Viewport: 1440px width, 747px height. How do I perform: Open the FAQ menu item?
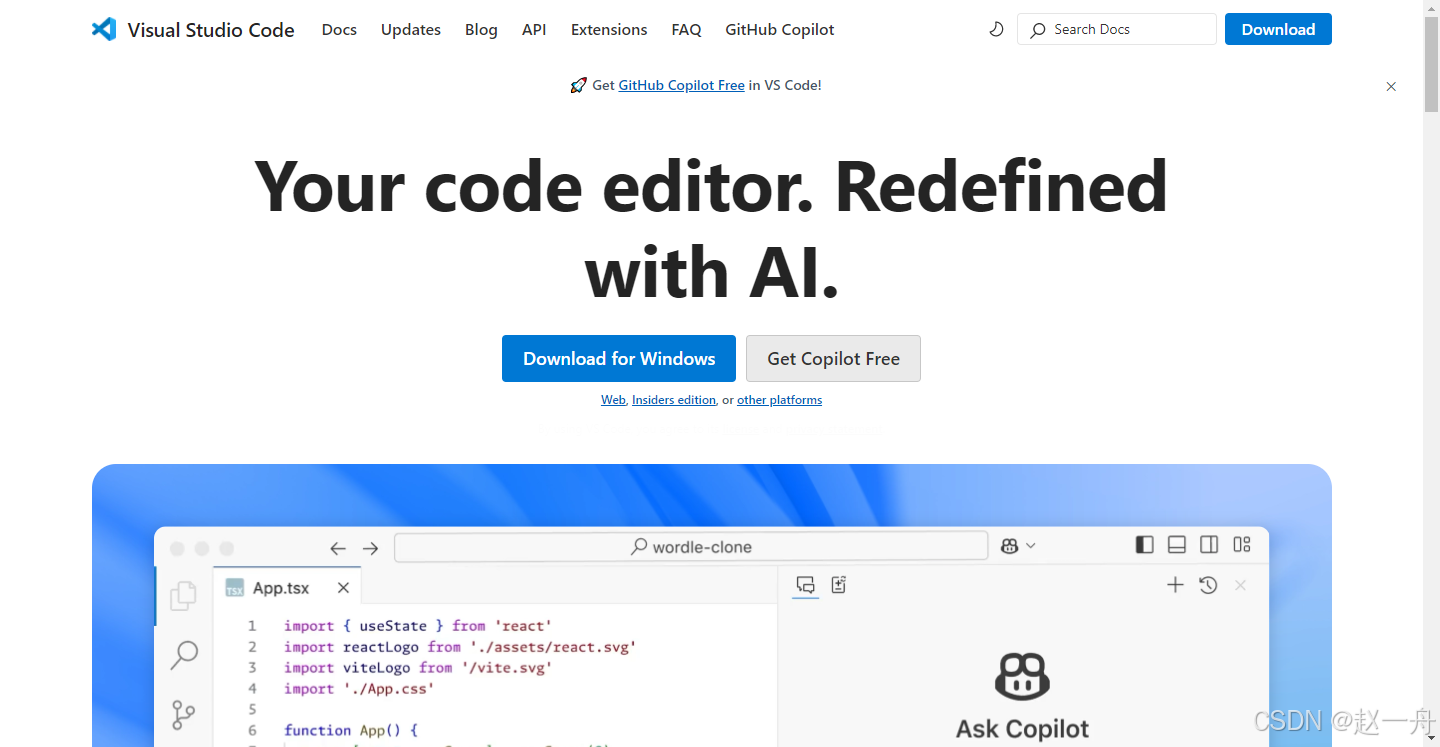pos(686,30)
